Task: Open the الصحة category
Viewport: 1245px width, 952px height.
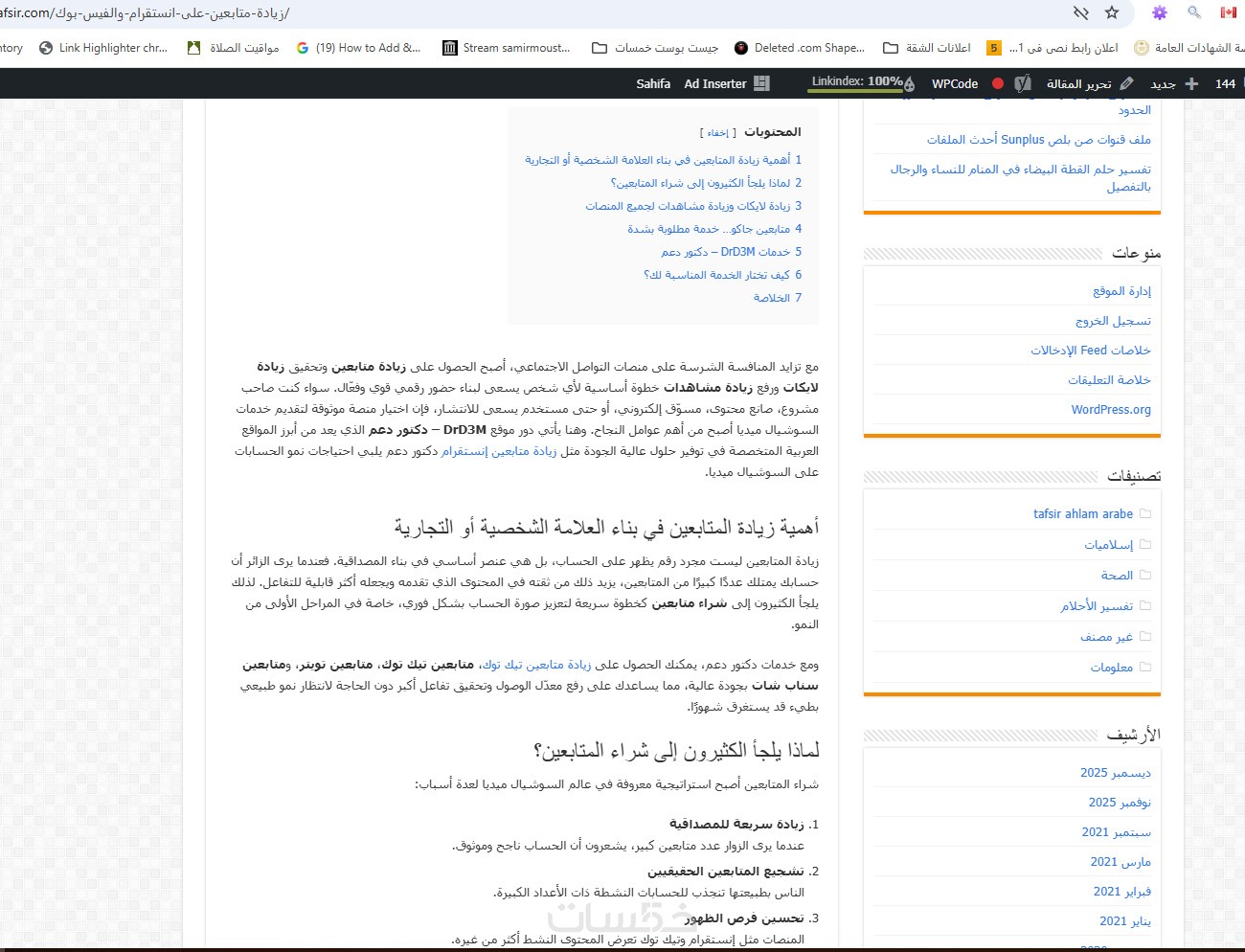Action: [x=1117, y=576]
